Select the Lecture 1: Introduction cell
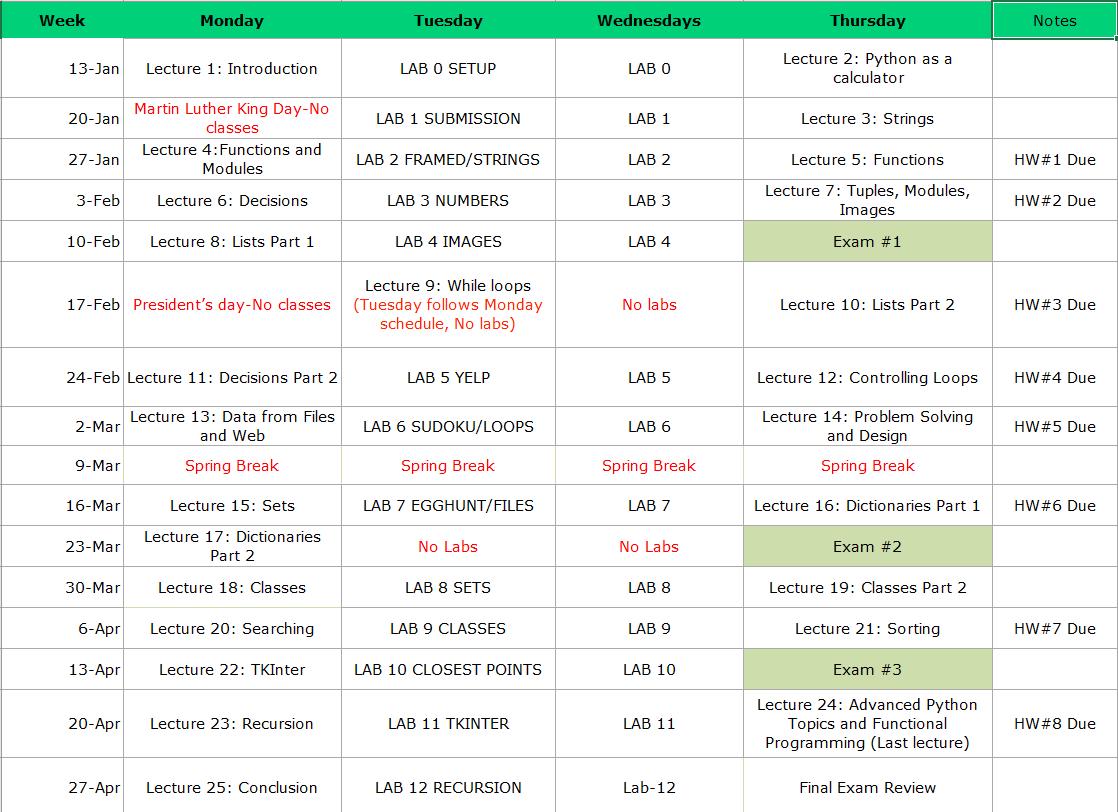This screenshot has height=812, width=1118. point(232,68)
